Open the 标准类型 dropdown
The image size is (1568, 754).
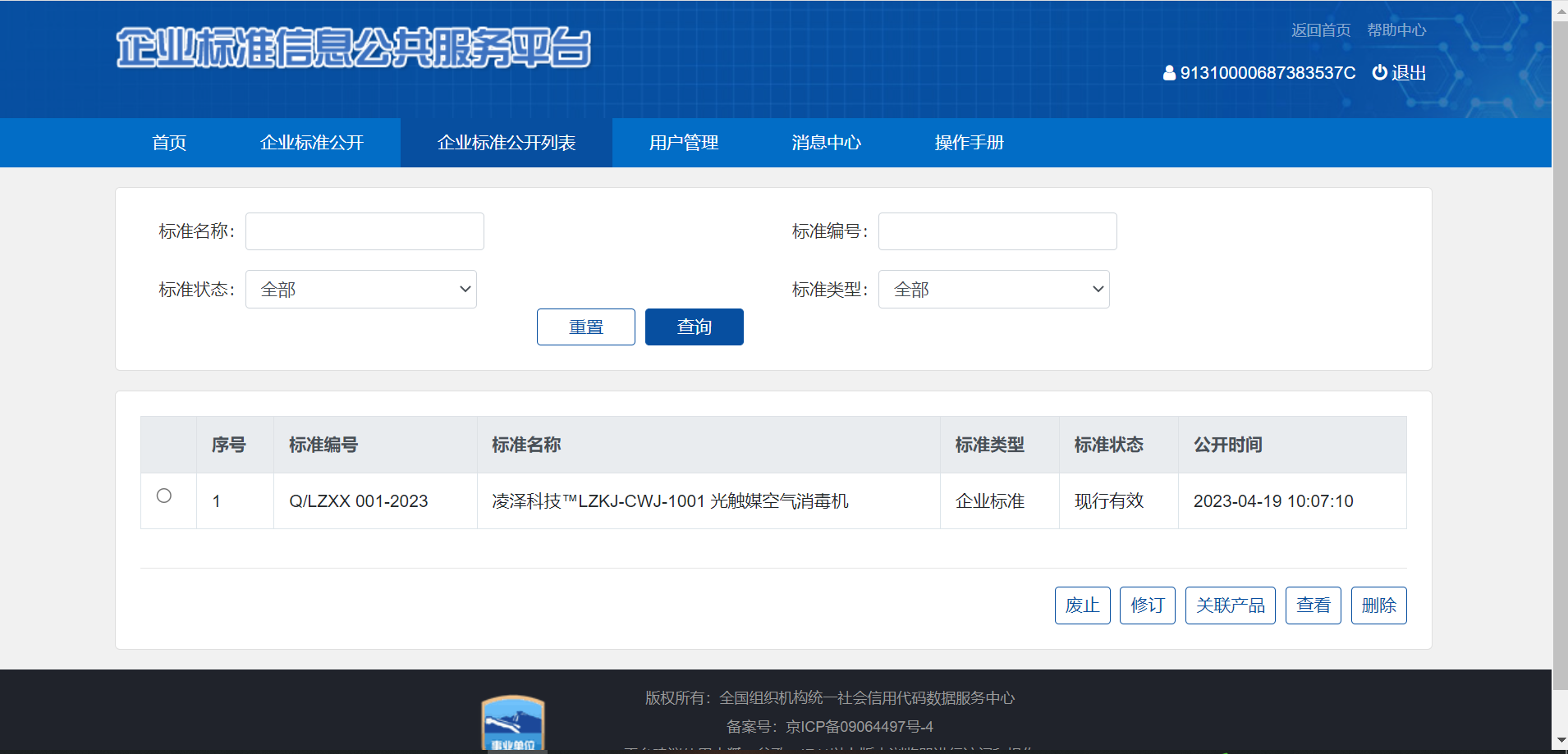pyautogui.click(x=993, y=289)
